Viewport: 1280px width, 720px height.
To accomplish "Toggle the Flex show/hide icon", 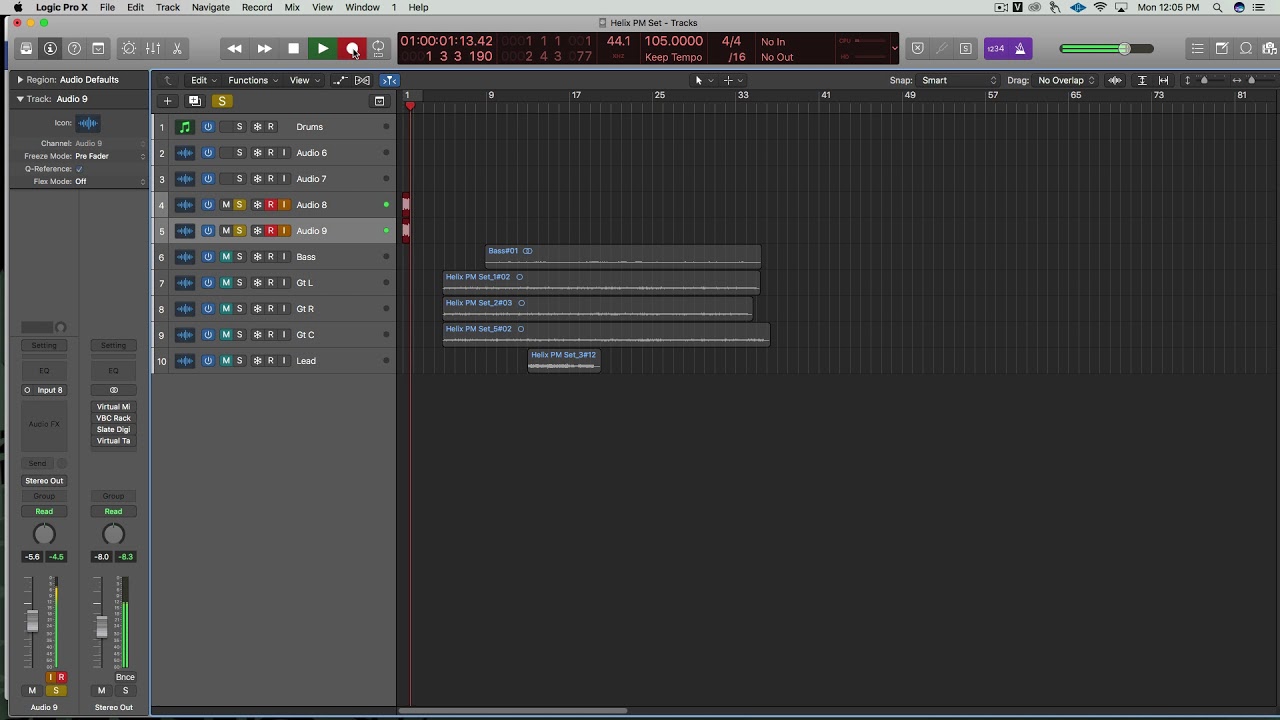I will [363, 80].
